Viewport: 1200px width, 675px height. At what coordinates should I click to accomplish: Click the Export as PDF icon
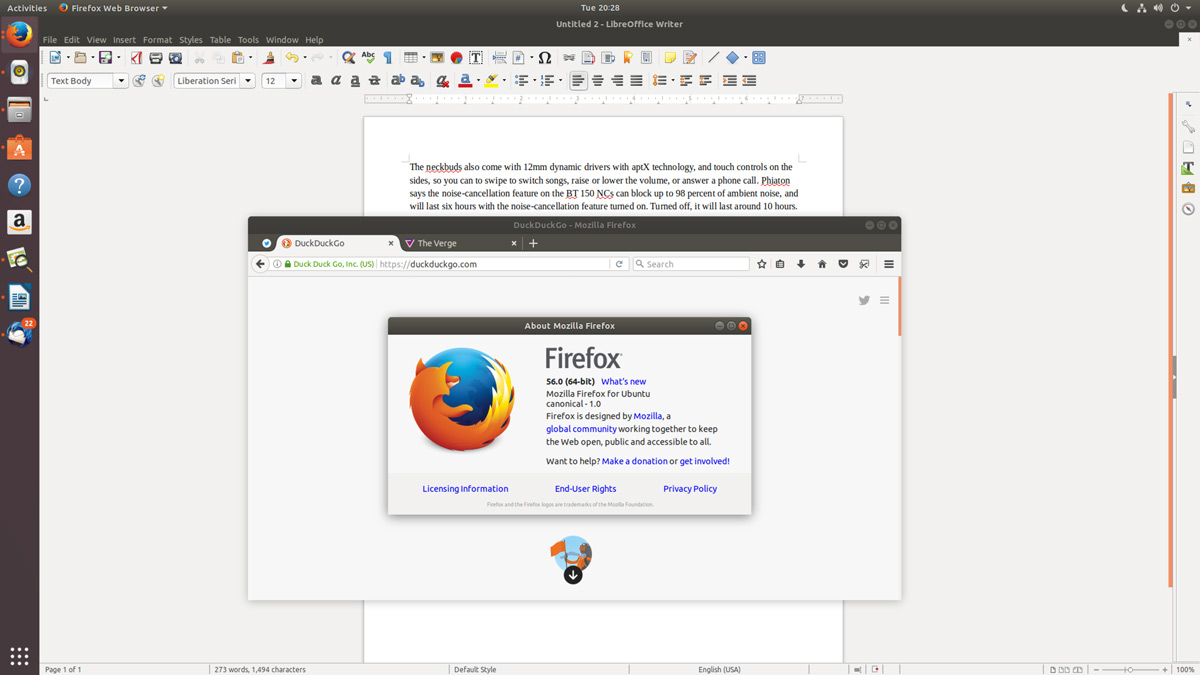(137, 58)
